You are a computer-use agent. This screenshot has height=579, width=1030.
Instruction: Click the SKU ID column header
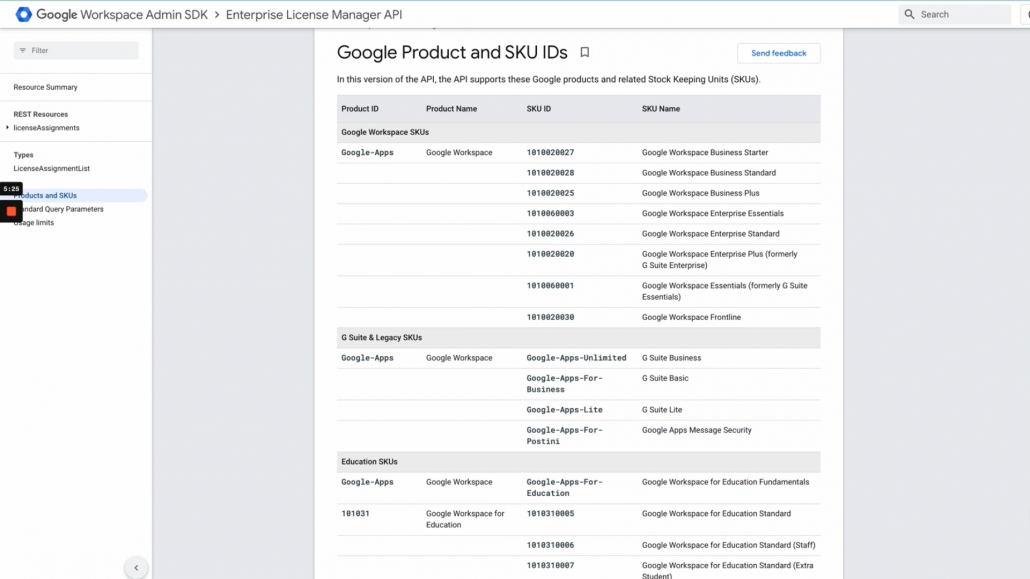[x=539, y=109]
